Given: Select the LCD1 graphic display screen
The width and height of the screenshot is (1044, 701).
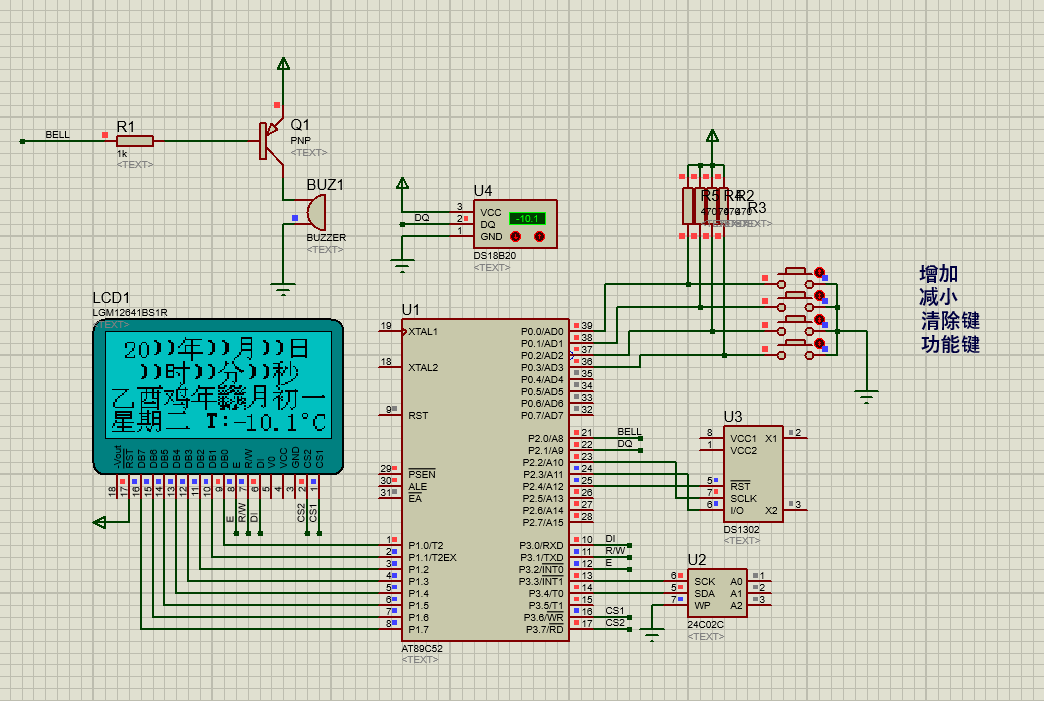Looking at the screenshot, I should click(x=218, y=385).
